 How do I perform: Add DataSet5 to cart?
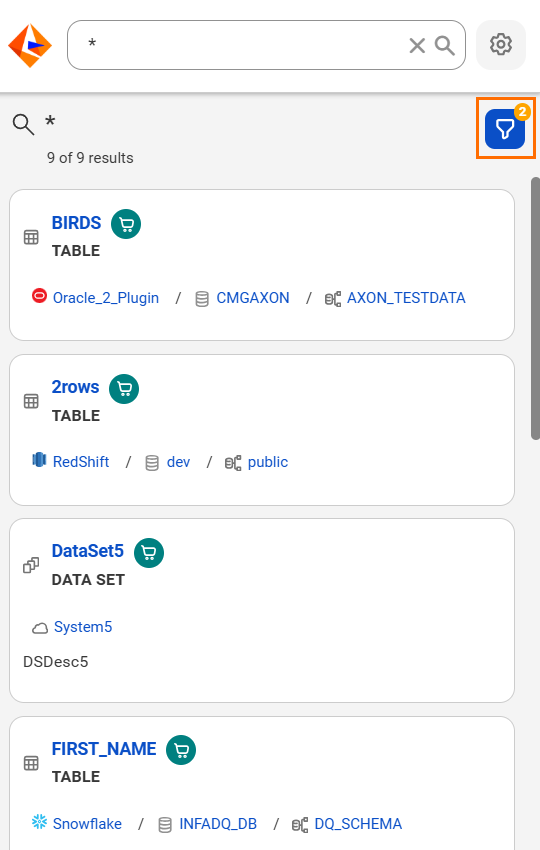pos(149,553)
